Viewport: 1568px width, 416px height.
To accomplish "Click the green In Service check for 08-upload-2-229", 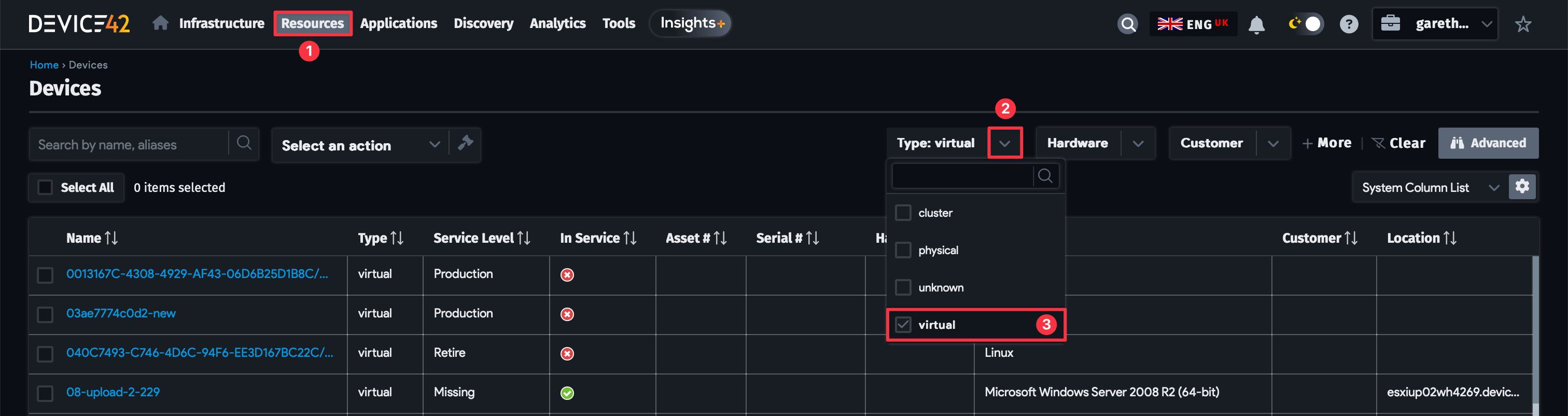I will point(567,393).
